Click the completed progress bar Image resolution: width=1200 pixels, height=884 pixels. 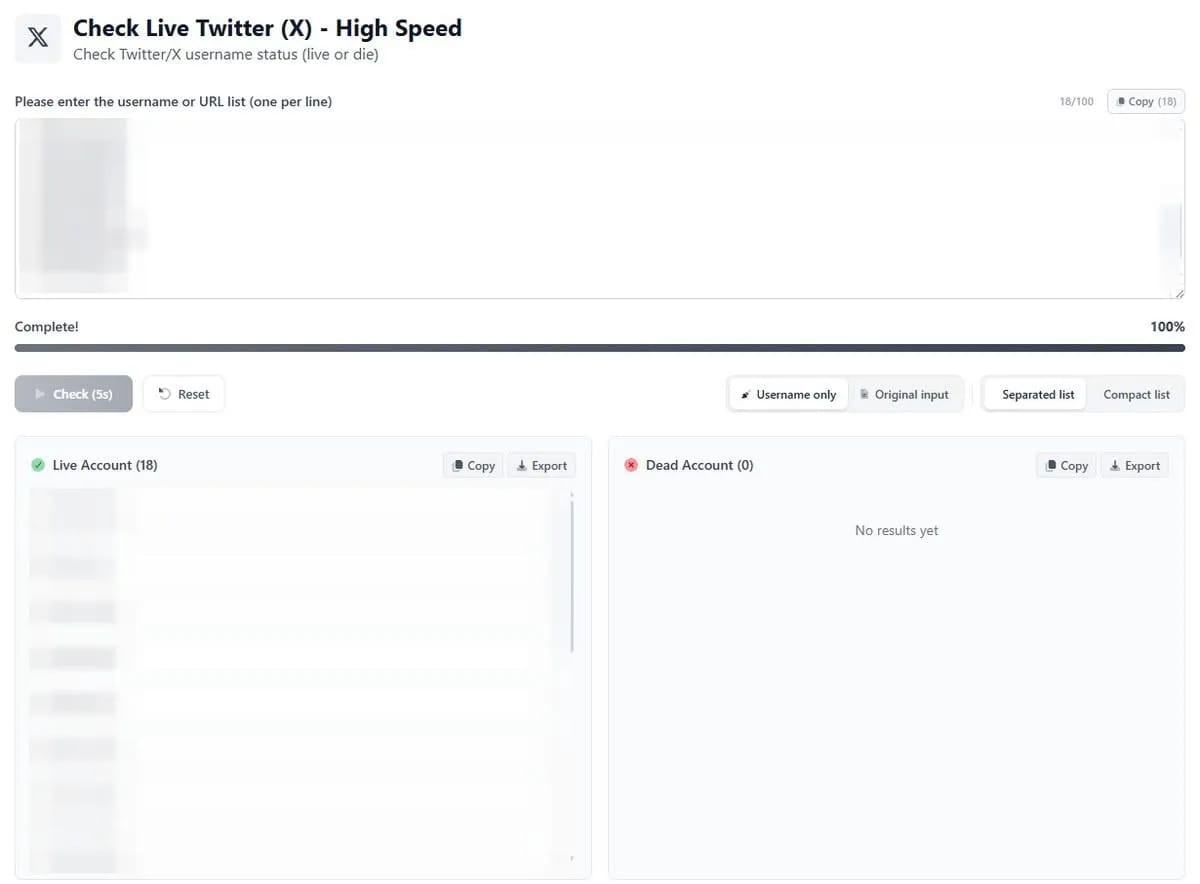click(600, 348)
